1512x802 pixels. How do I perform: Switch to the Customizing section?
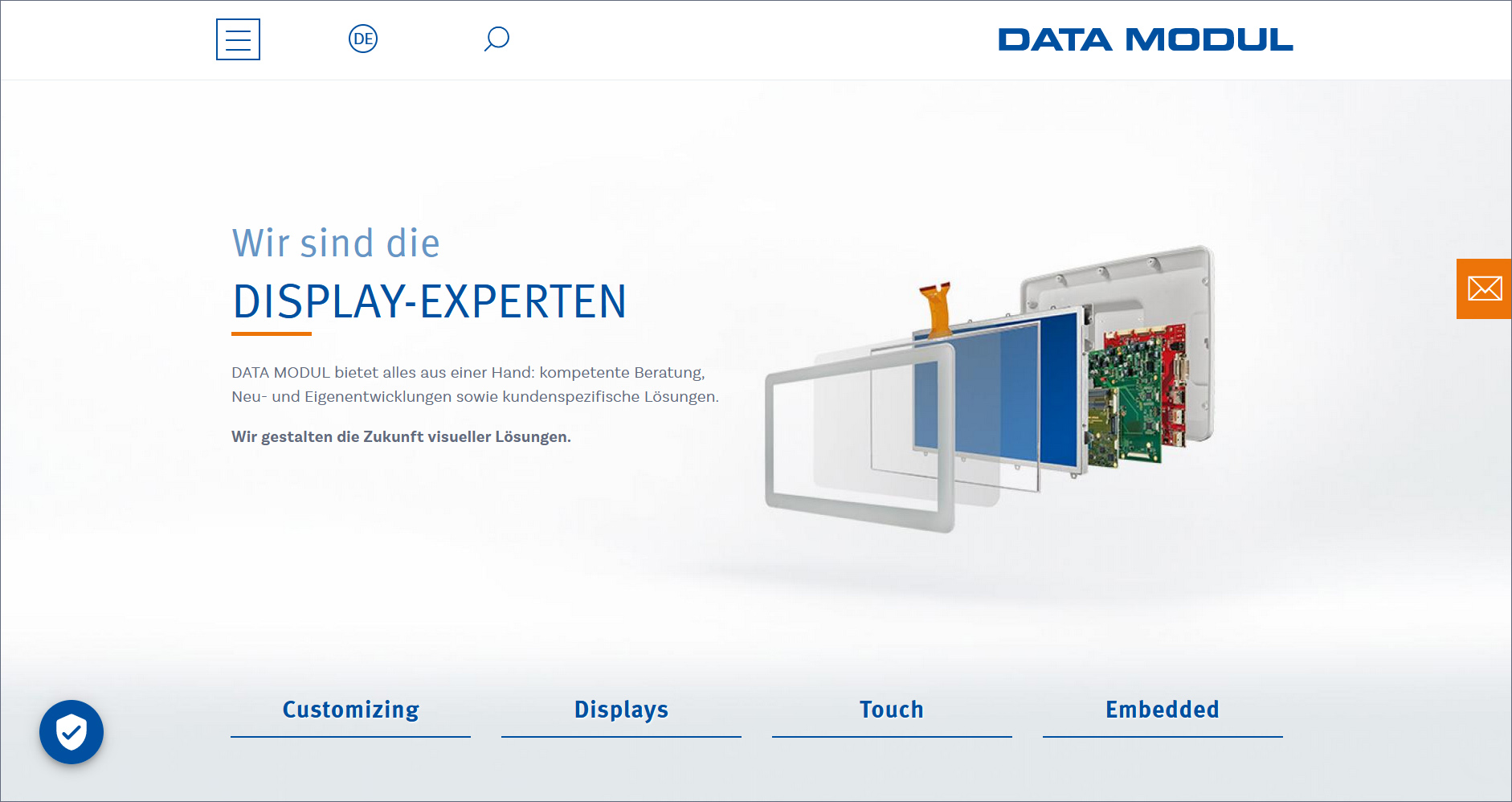click(x=349, y=710)
